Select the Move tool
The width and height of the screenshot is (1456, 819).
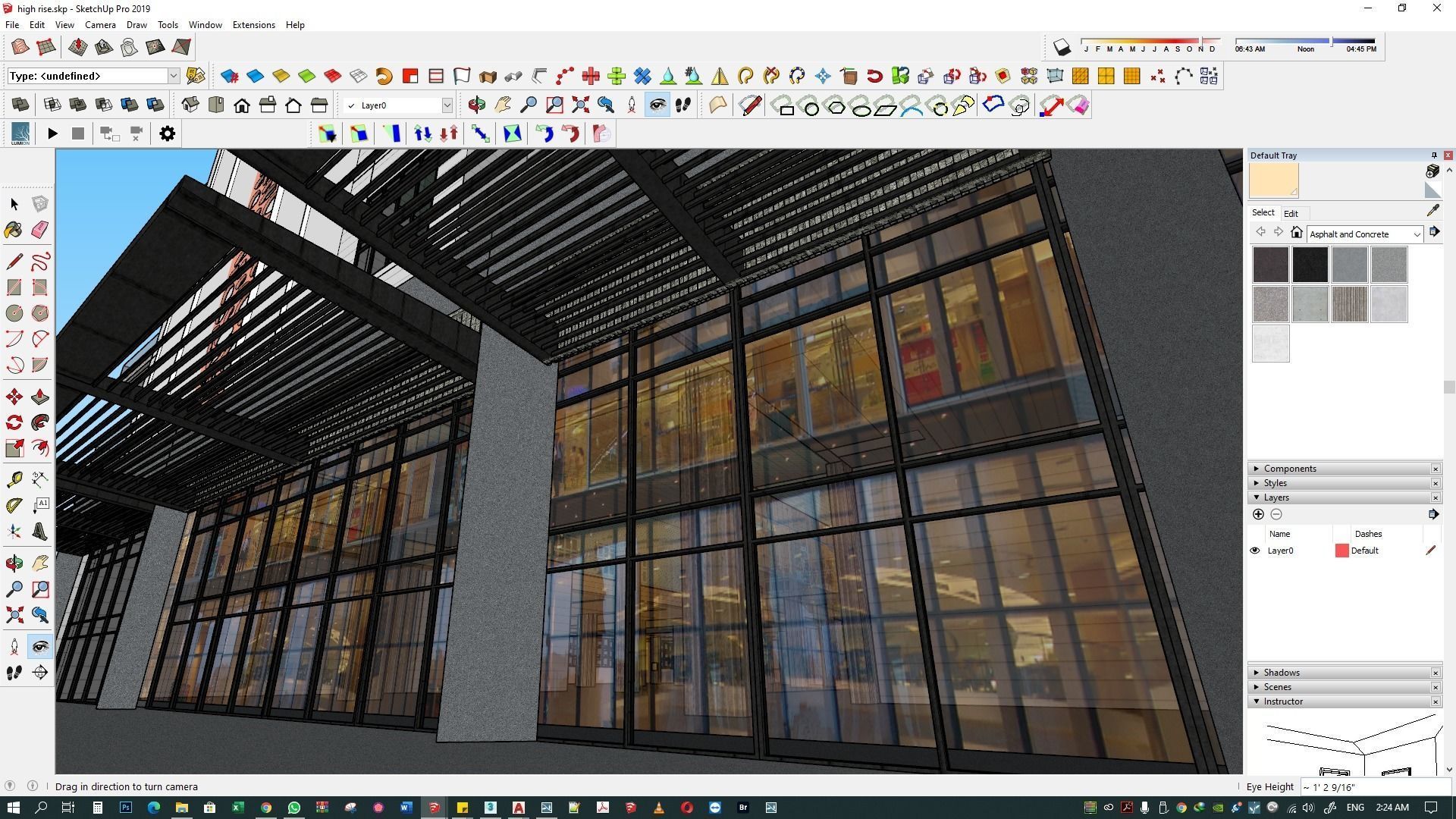14,397
